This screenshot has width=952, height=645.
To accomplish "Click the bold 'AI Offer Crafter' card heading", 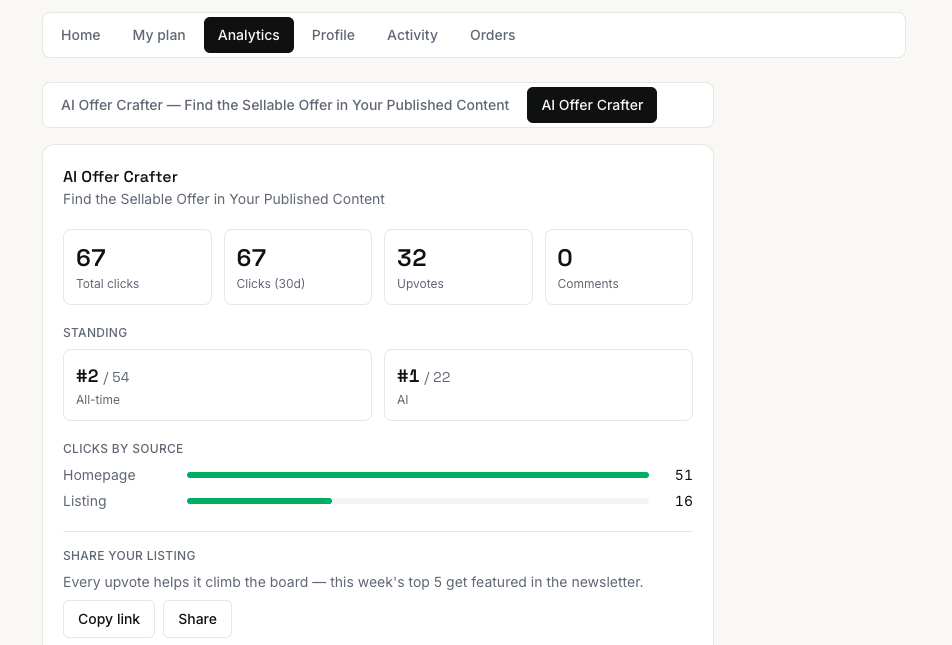I will pyautogui.click(x=120, y=177).
